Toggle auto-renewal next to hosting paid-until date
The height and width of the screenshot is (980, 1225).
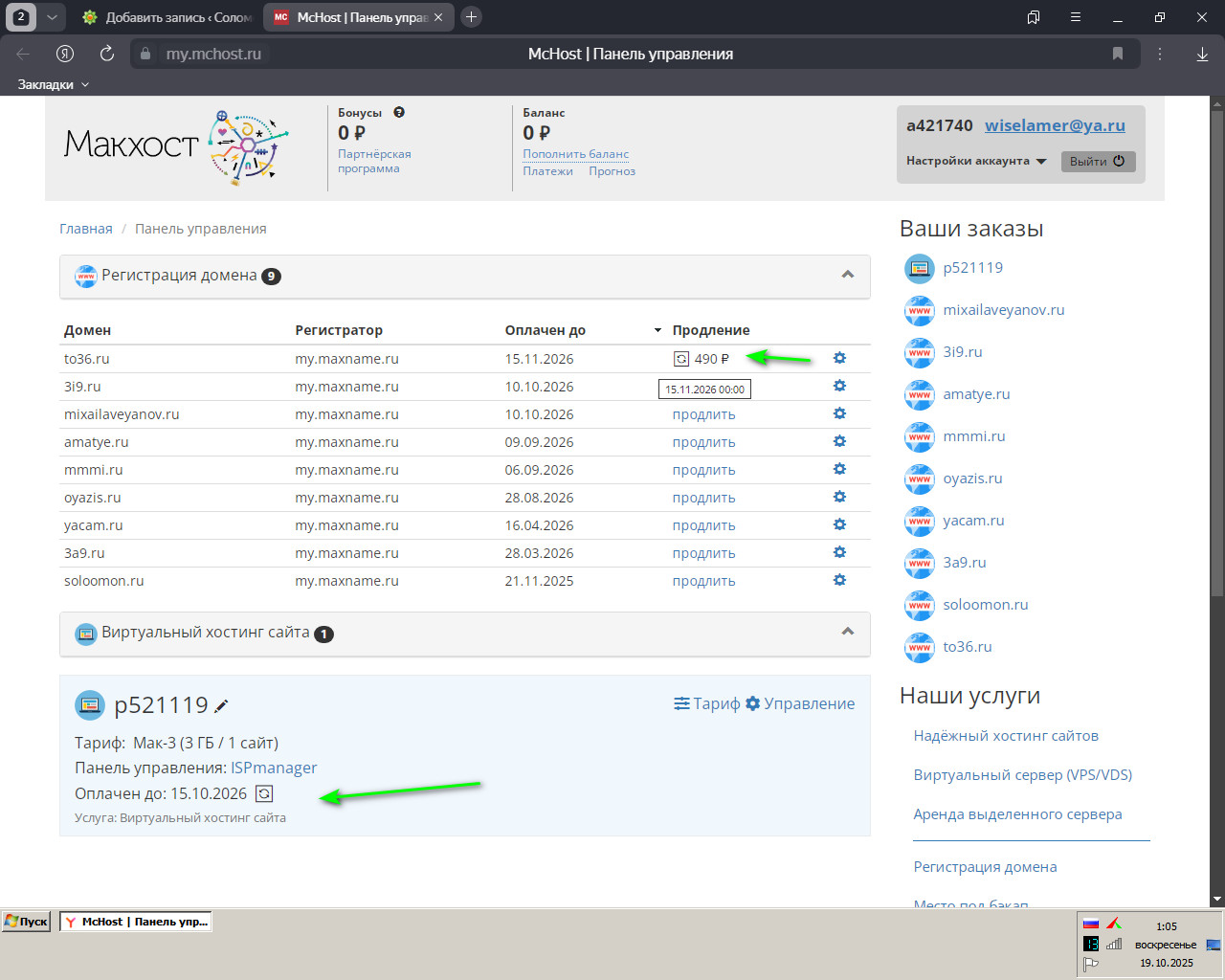tap(264, 793)
